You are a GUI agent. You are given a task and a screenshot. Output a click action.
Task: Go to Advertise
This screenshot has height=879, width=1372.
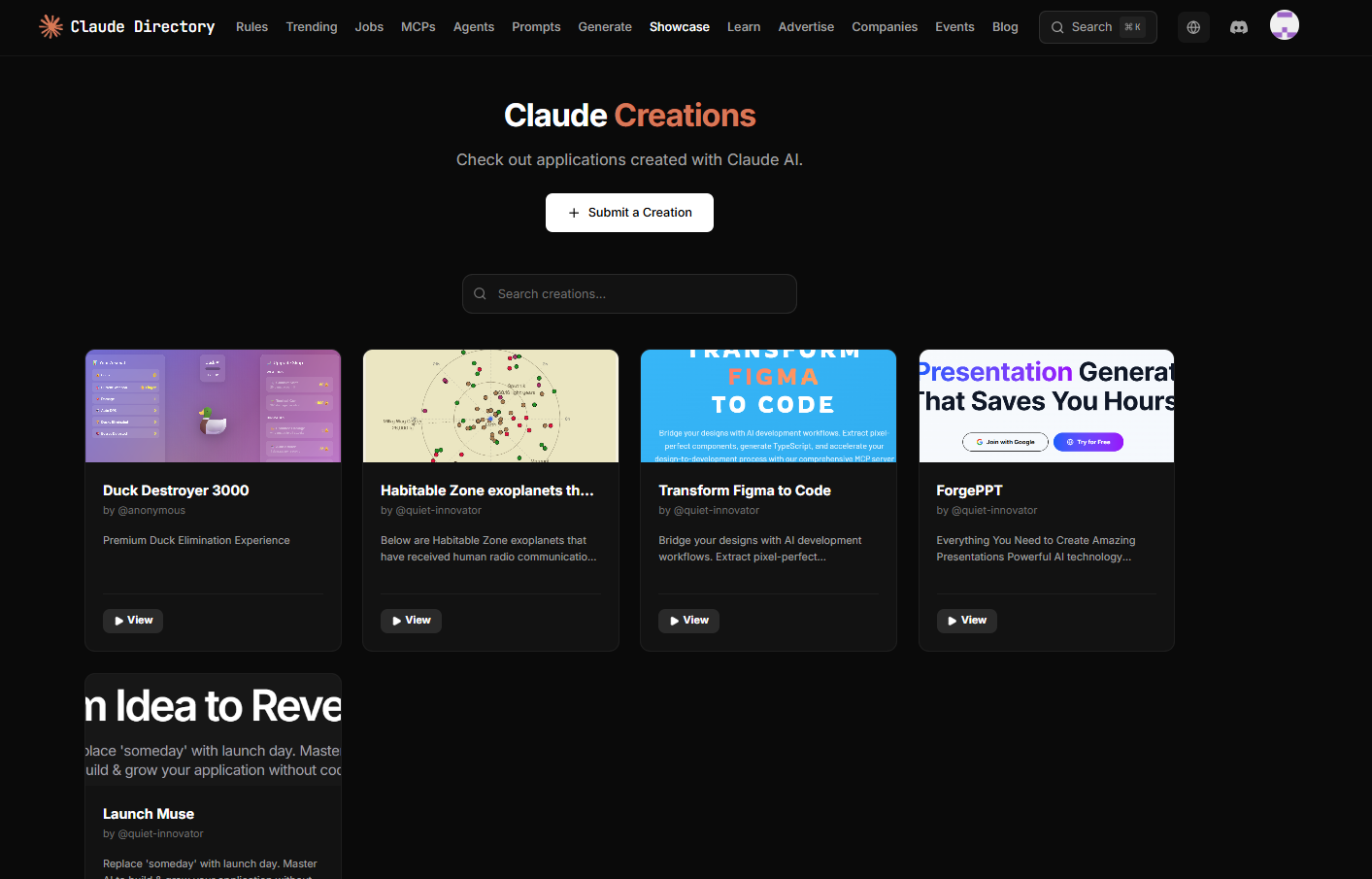pos(806,27)
